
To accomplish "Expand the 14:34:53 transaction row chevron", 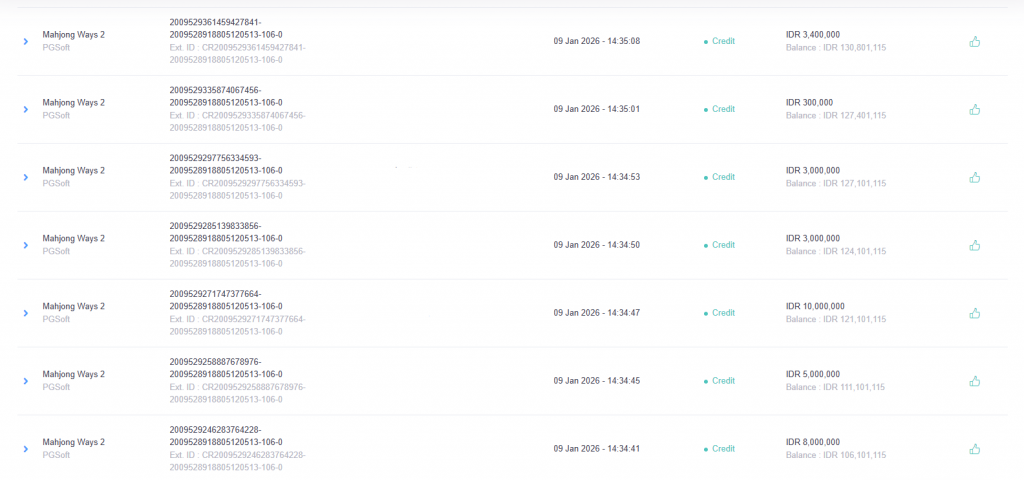I will pyautogui.click(x=26, y=177).
